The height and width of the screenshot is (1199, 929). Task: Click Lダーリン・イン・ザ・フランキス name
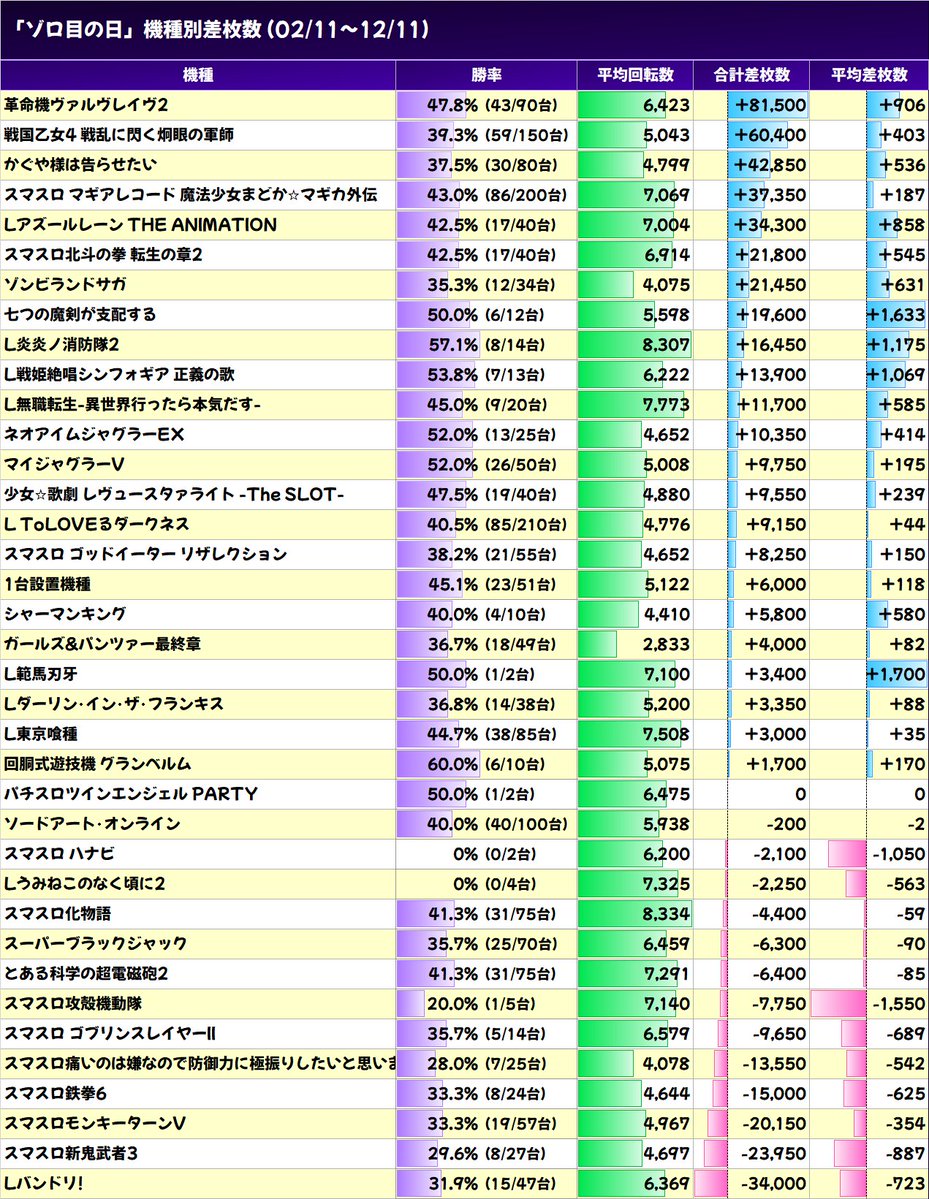114,703
